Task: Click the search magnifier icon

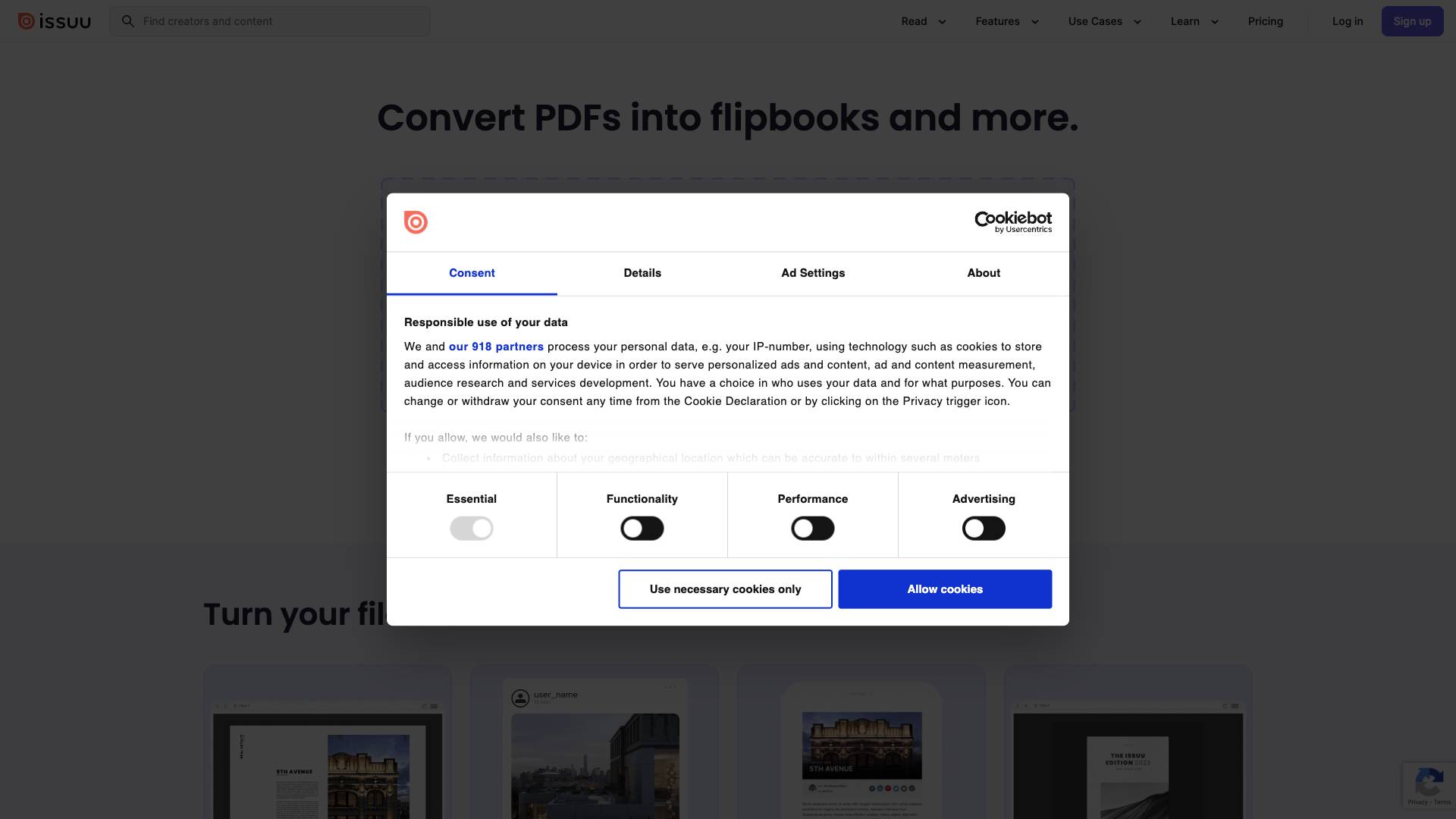Action: tap(128, 21)
